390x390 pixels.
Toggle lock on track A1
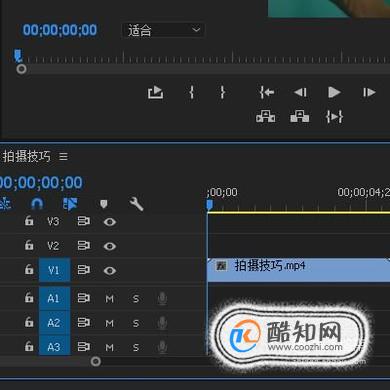(x=29, y=298)
